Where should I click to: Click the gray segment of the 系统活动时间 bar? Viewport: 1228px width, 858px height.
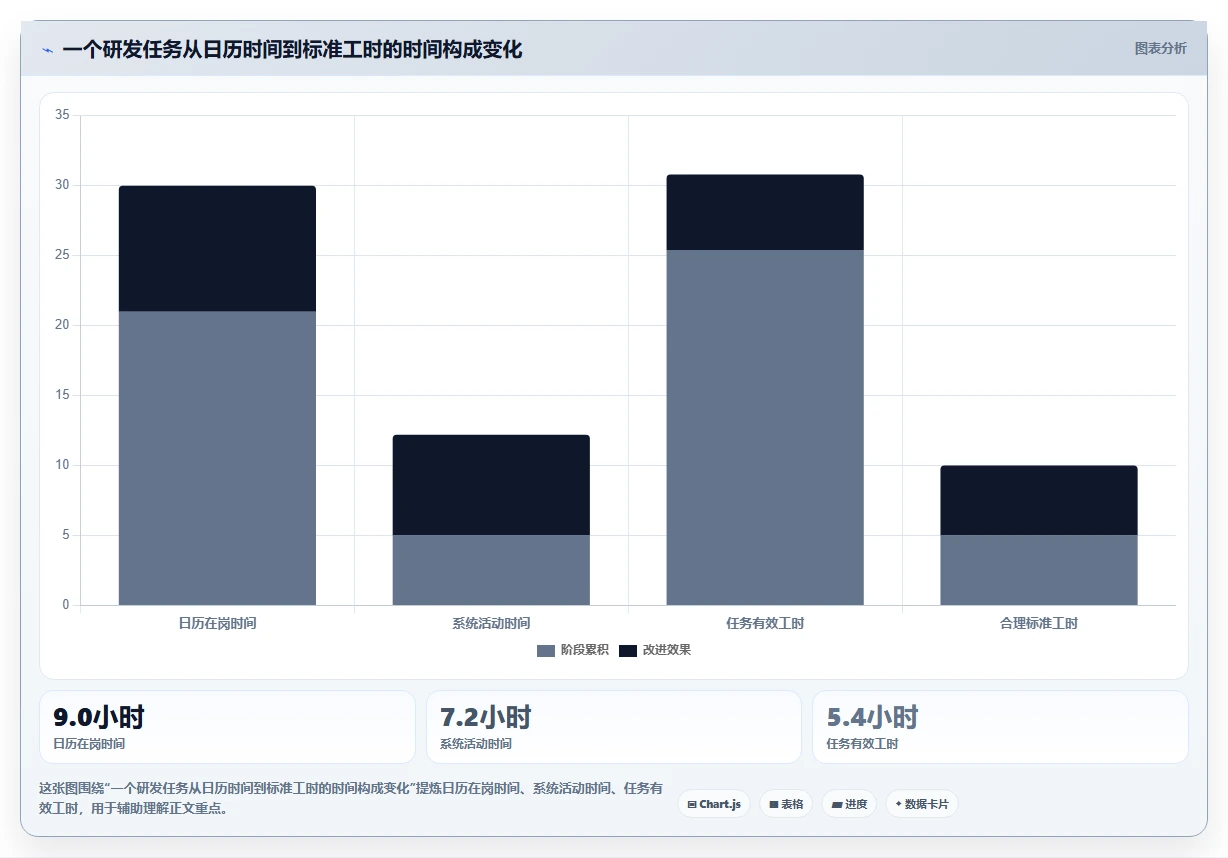491,570
